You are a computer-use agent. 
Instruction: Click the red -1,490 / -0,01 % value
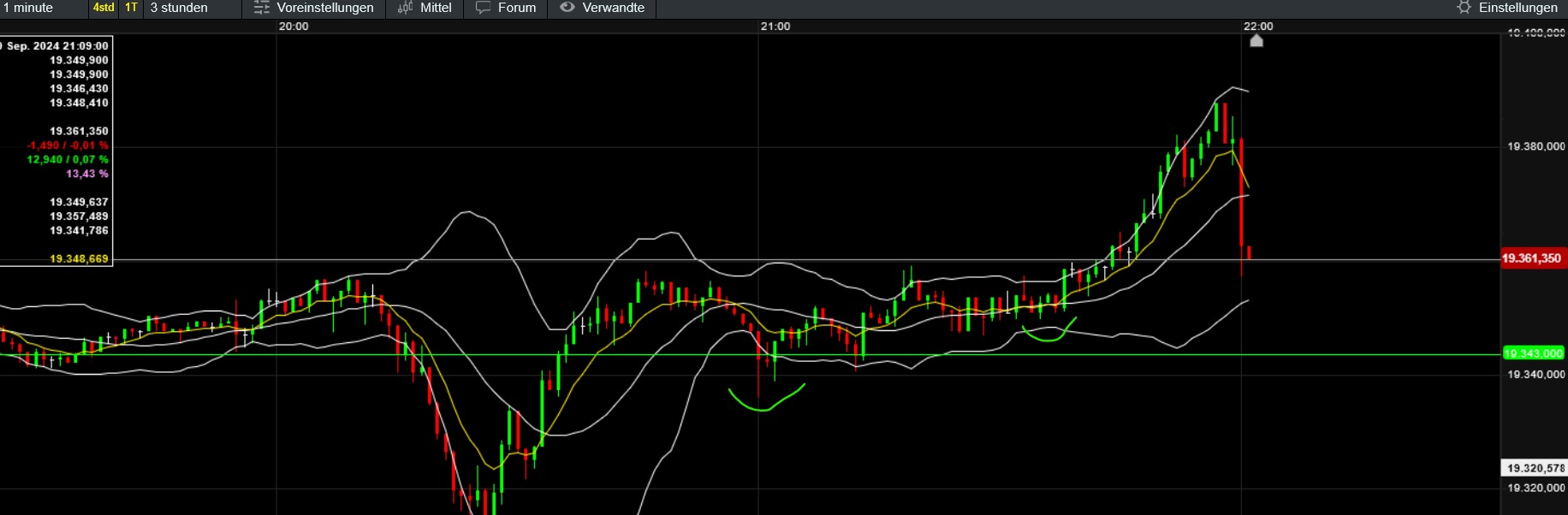click(x=68, y=145)
